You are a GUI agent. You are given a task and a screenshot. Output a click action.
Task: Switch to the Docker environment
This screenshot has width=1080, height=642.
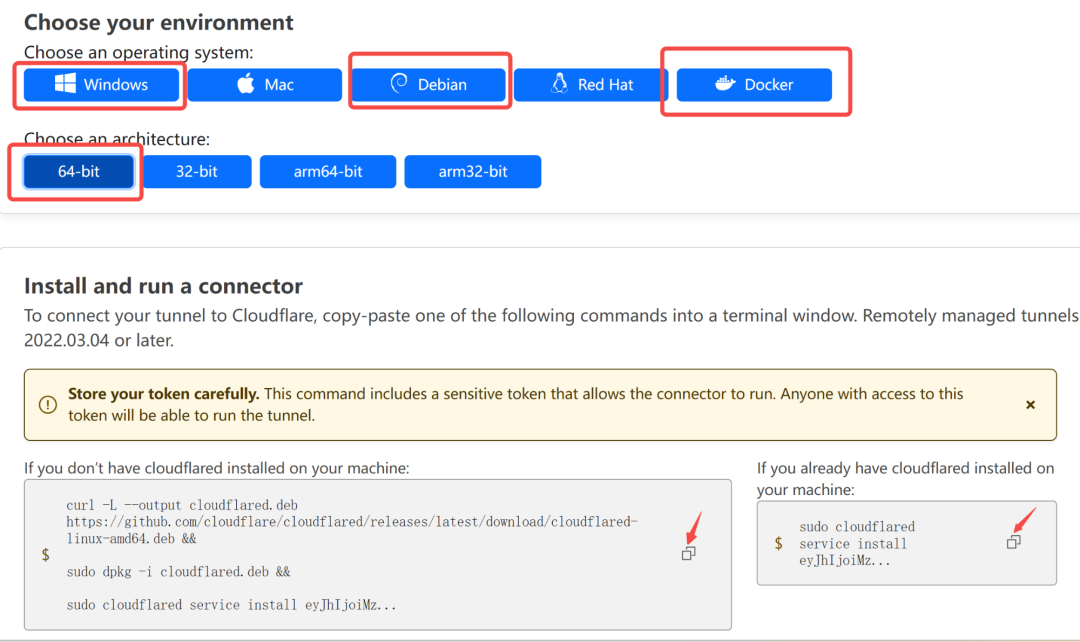point(755,85)
